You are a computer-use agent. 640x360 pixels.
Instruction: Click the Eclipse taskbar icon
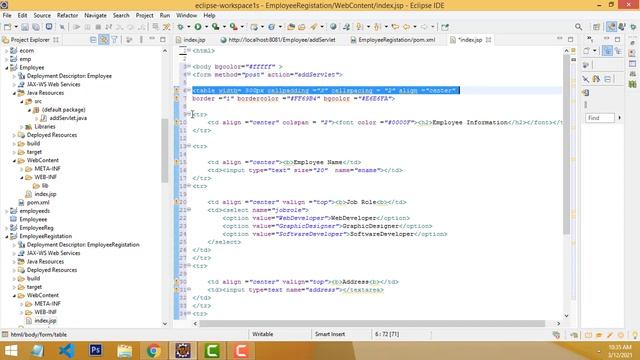click(x=183, y=351)
